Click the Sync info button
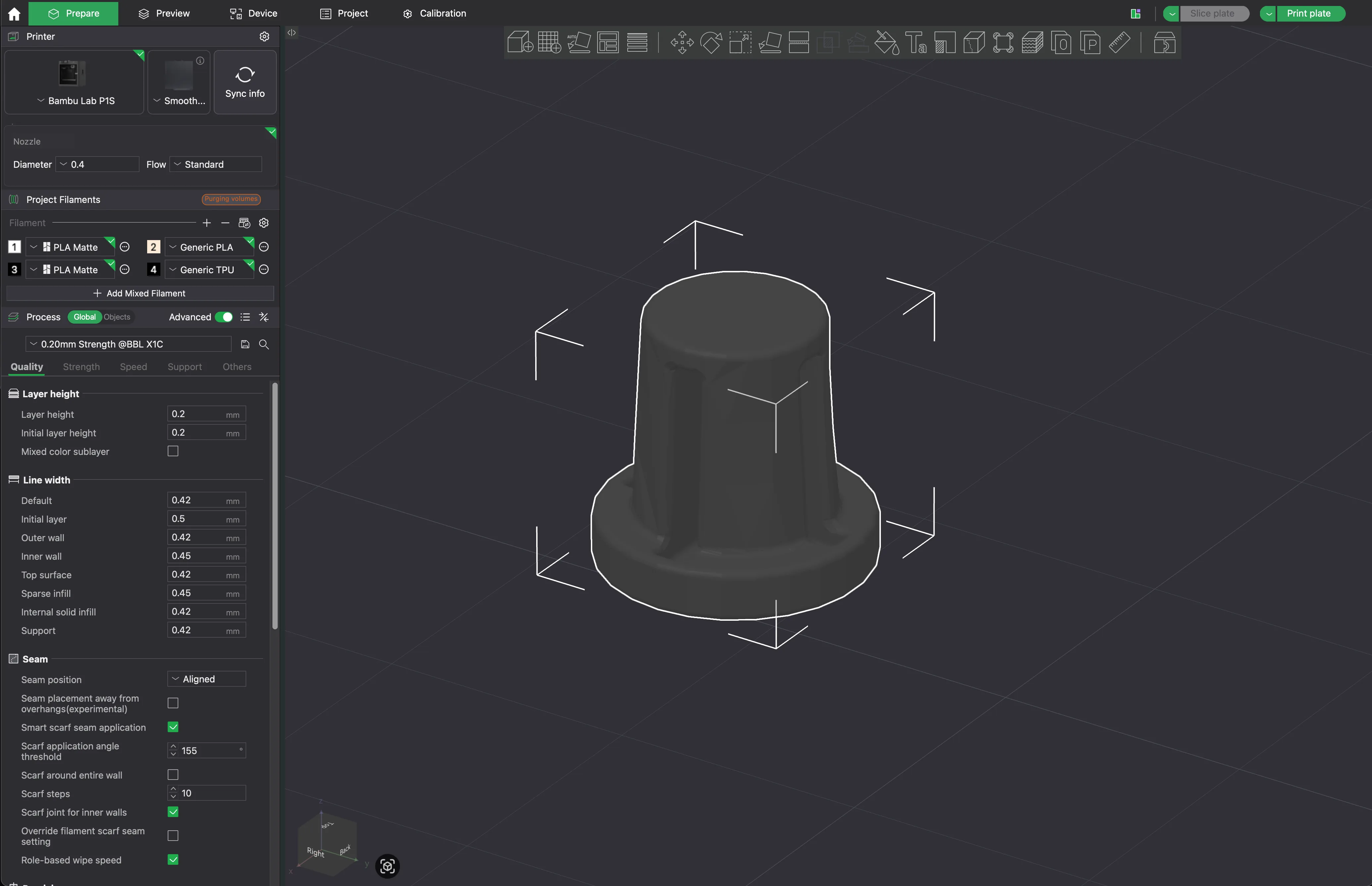1372x886 pixels. [245, 82]
